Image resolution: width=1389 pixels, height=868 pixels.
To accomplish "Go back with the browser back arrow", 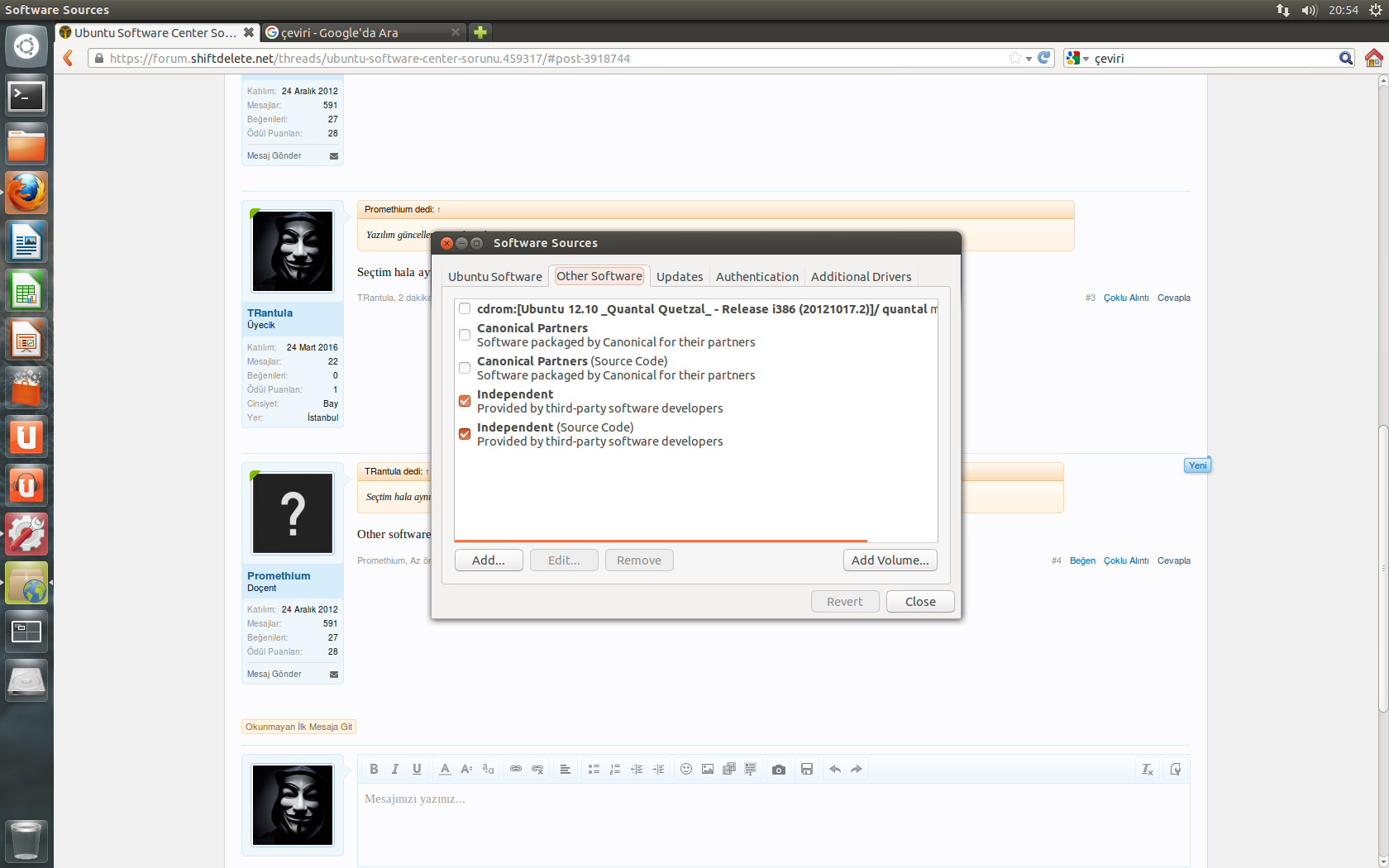I will tap(69, 58).
